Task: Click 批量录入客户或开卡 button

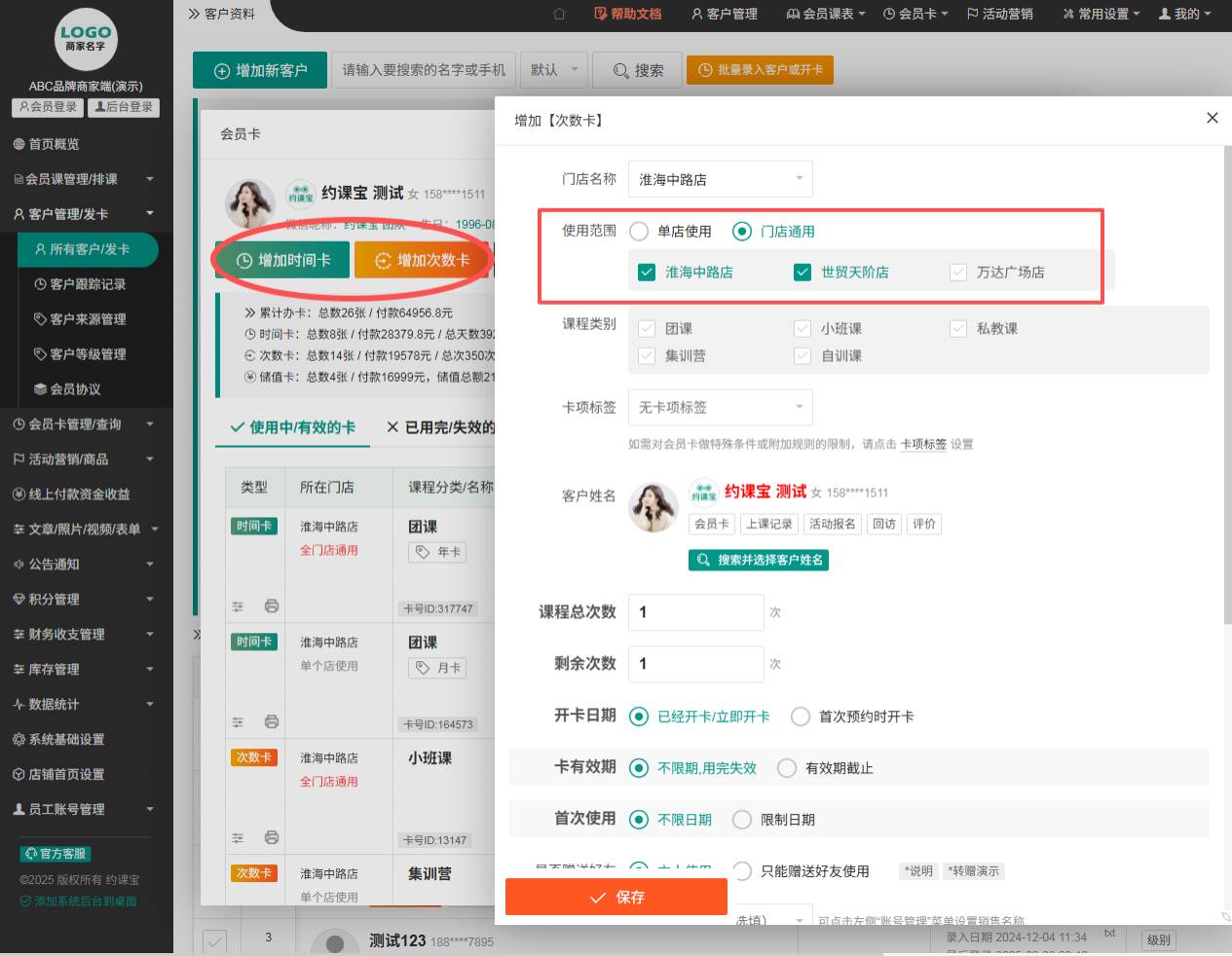Action: pos(760,70)
